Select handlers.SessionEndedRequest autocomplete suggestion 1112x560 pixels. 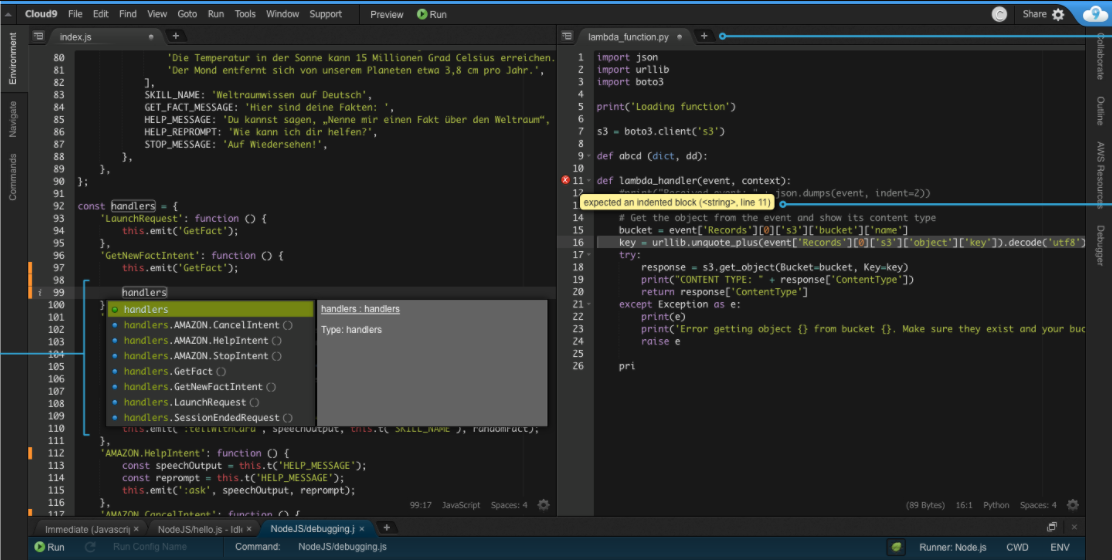(x=211, y=418)
